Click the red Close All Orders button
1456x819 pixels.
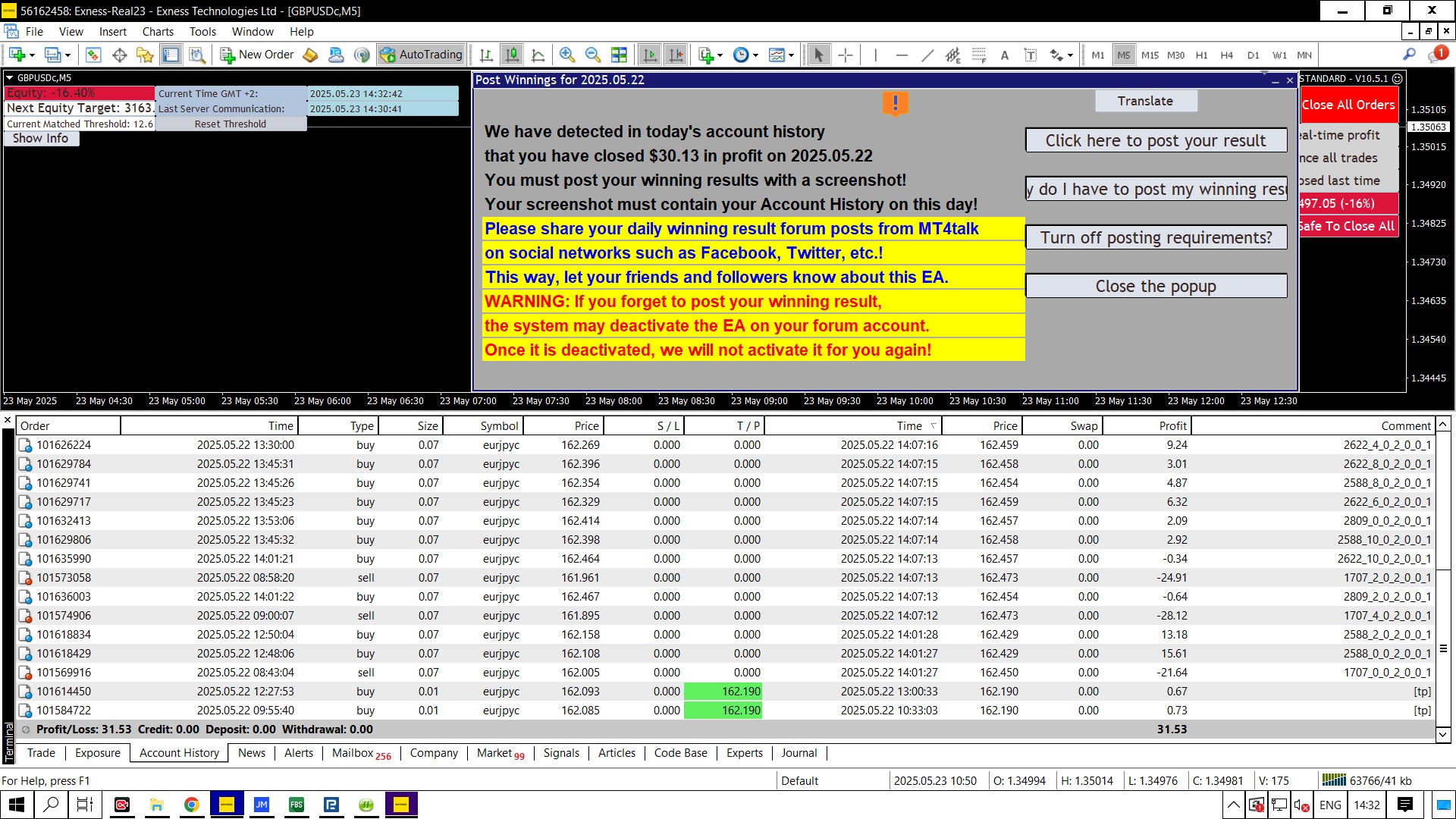pos(1348,105)
